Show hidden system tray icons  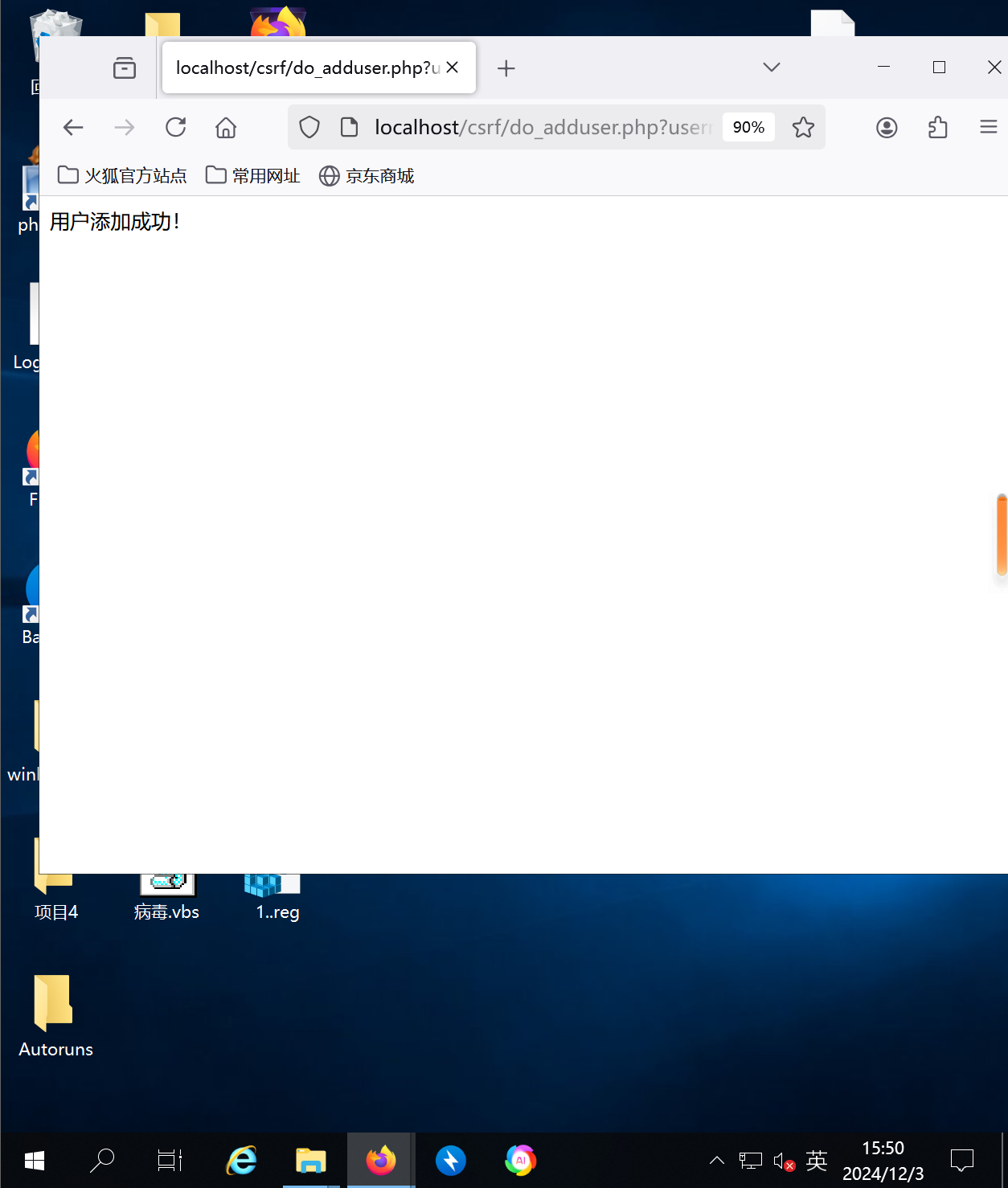click(x=717, y=1161)
